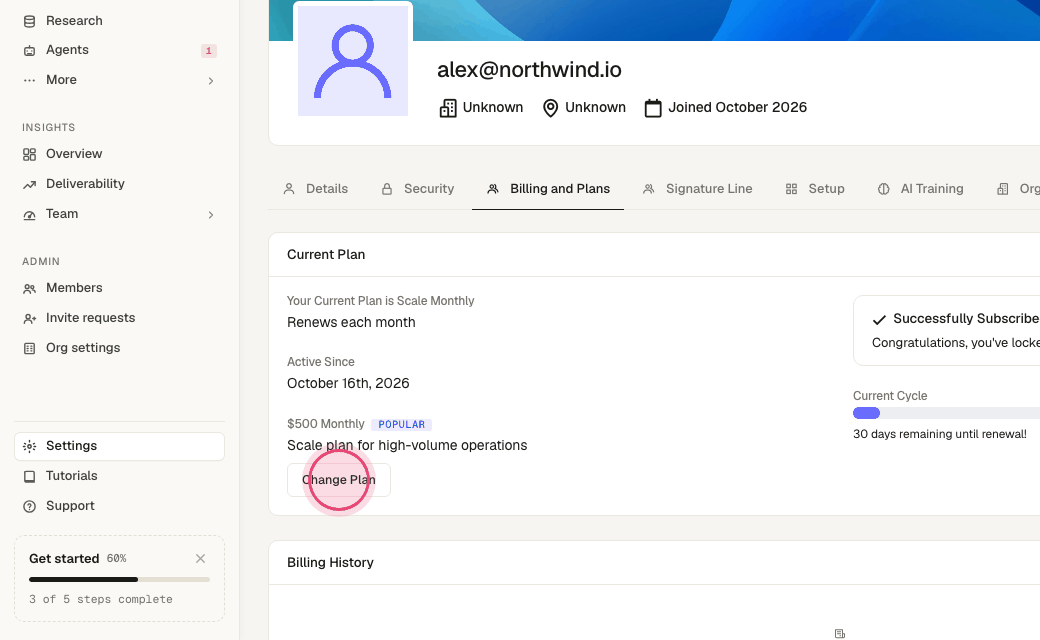This screenshot has width=1040, height=640.
Task: Open the Tutorials link
Action: coord(119,476)
